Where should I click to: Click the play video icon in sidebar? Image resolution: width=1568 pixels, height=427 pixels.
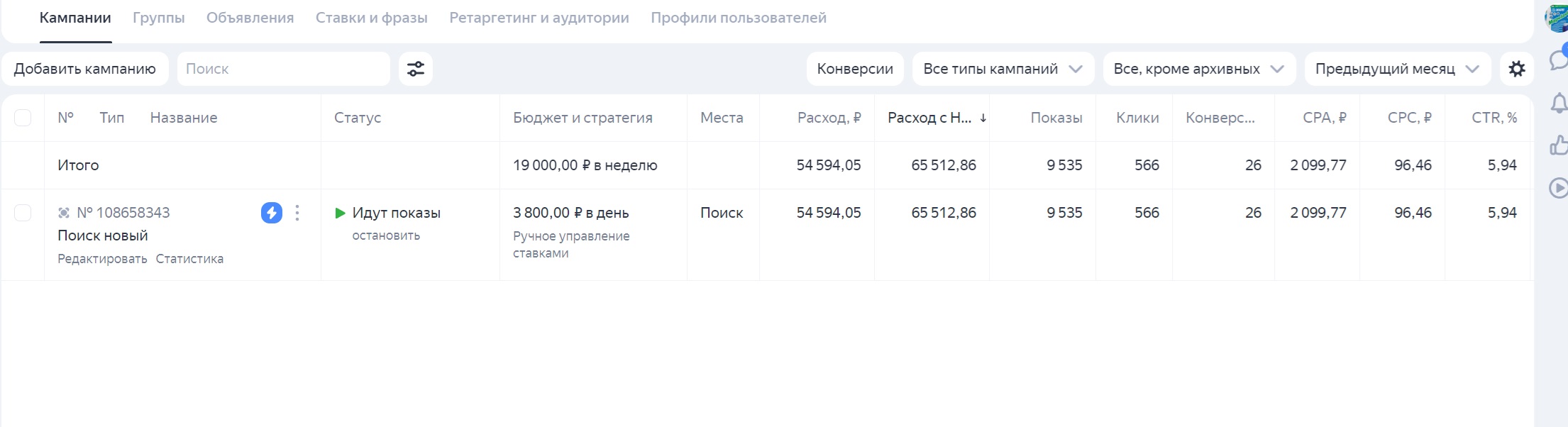[1558, 188]
